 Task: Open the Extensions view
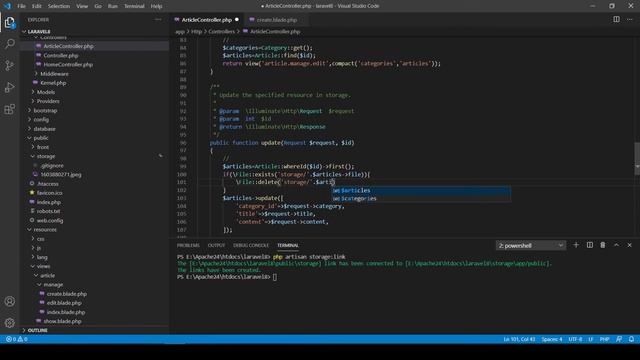10,109
